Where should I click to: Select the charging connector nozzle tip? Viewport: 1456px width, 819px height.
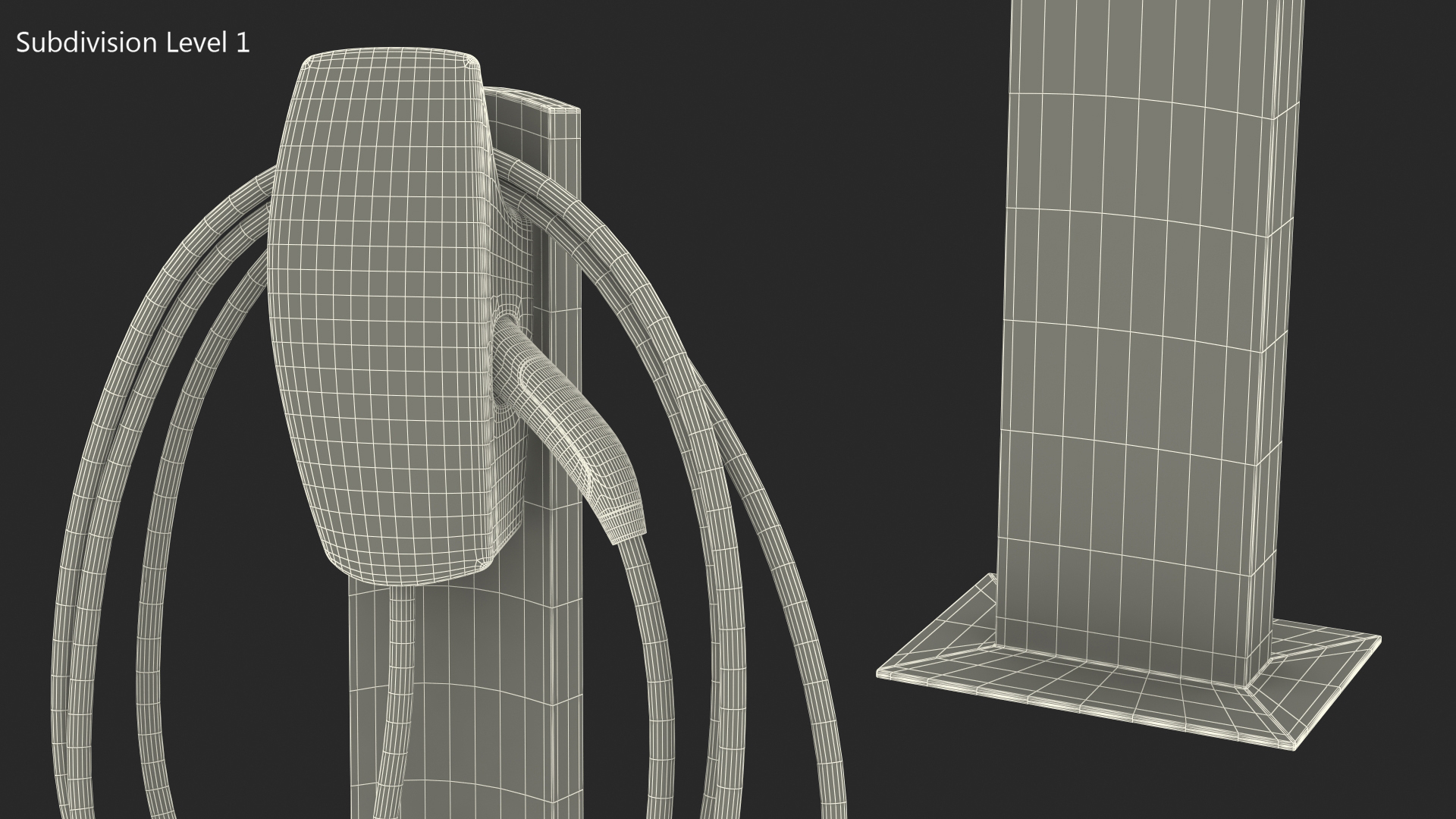pos(627,527)
